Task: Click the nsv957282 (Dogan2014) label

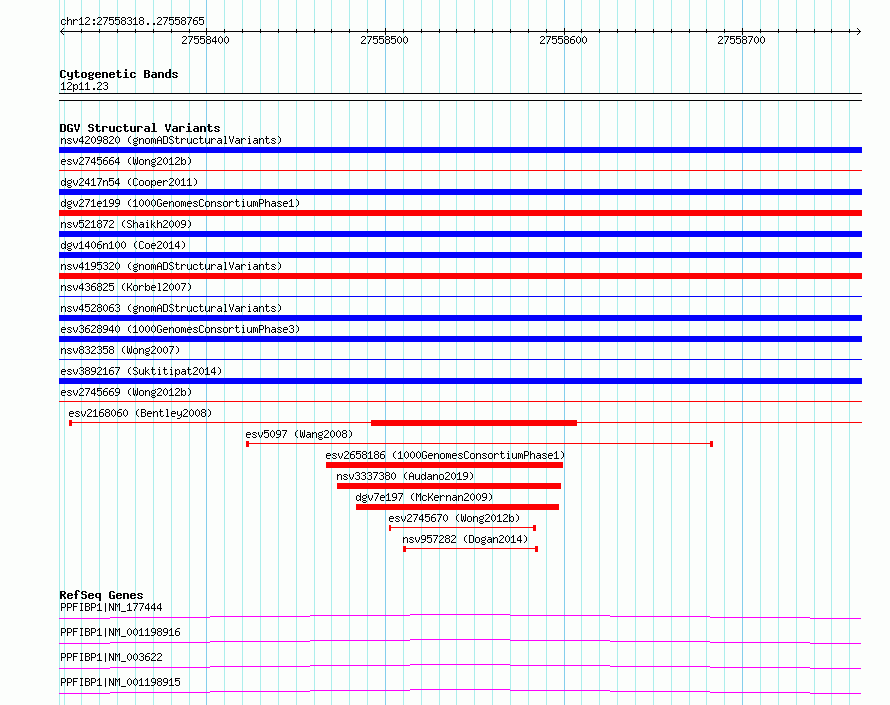Action: tap(465, 539)
